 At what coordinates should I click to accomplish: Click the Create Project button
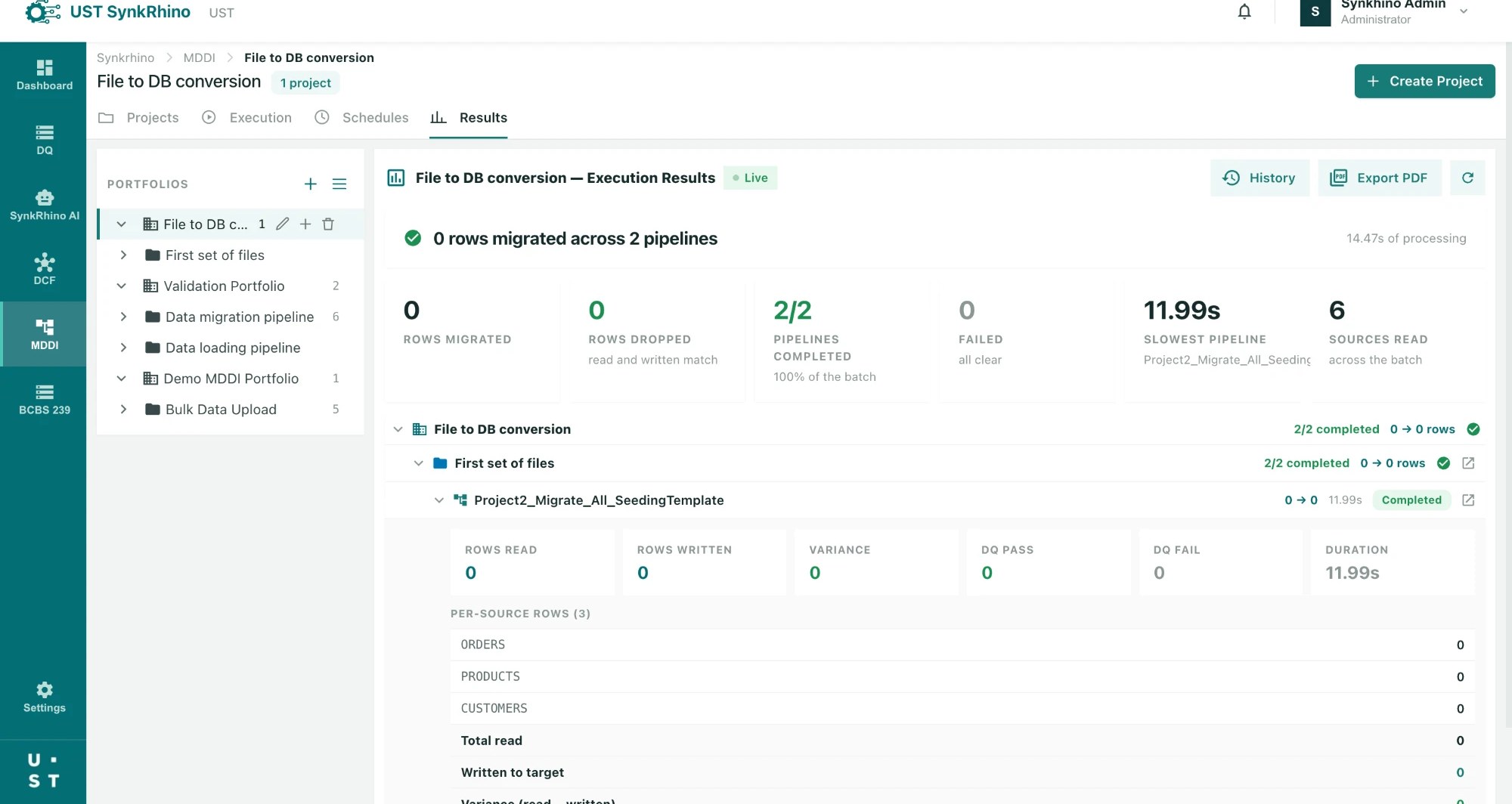(1424, 81)
